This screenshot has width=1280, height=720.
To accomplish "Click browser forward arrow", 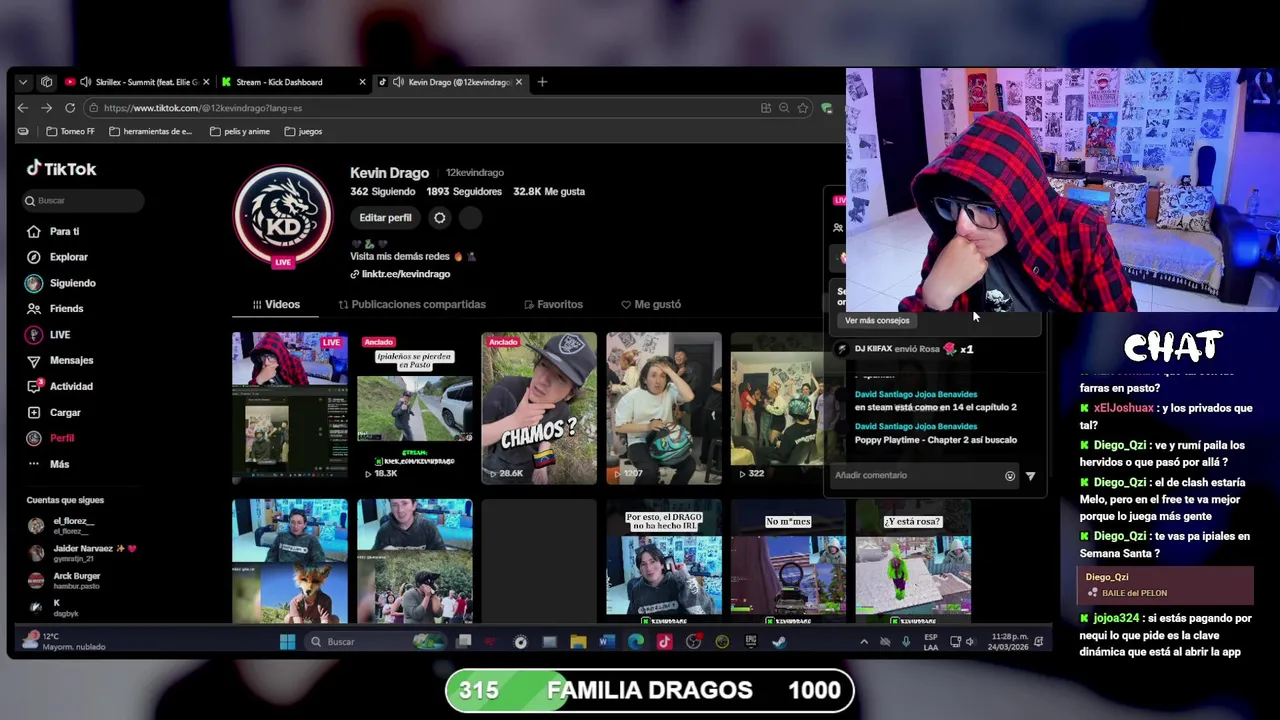I will tap(46, 108).
